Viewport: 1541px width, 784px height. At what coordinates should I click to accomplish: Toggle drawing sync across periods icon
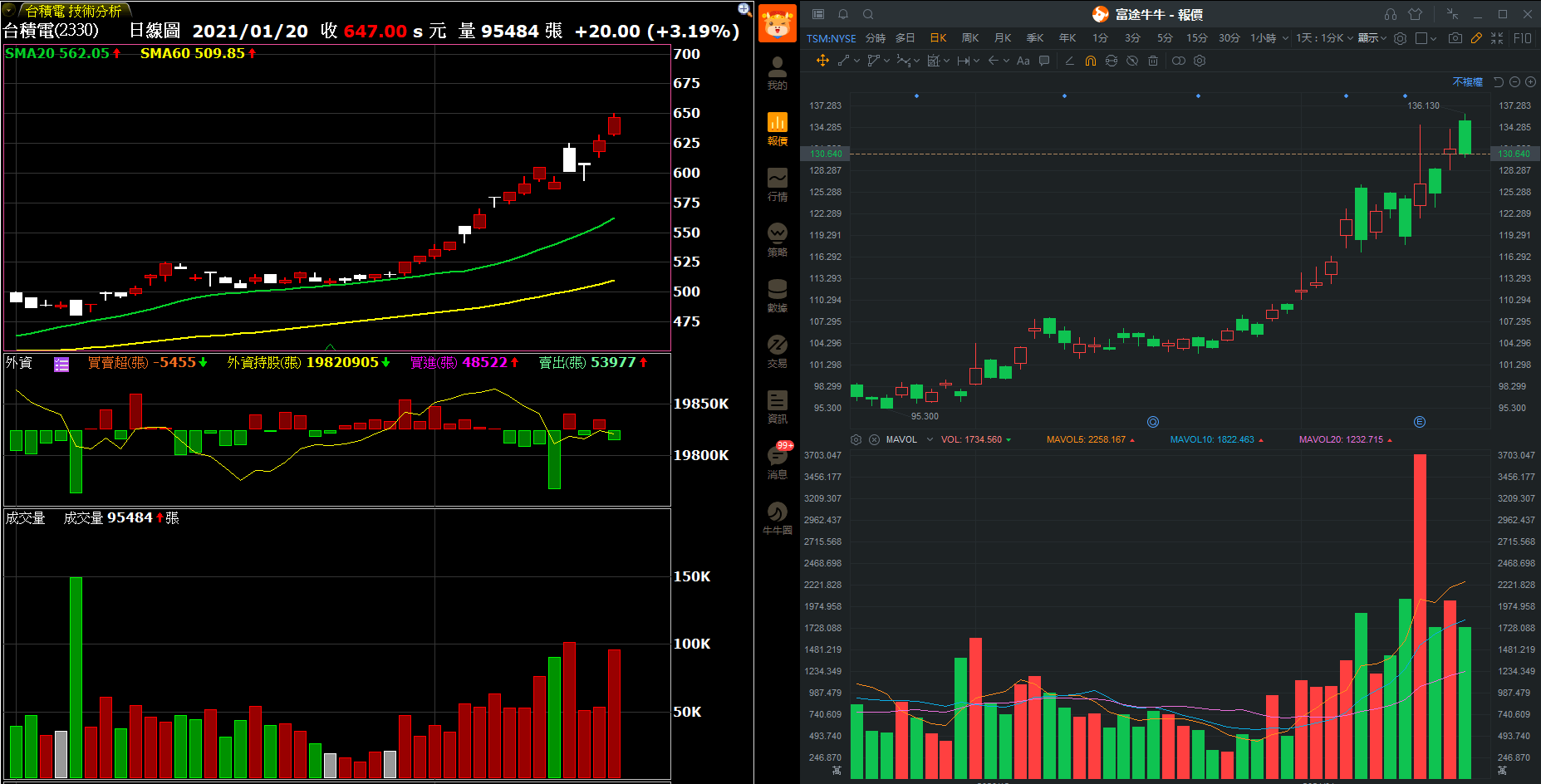pyautogui.click(x=1112, y=61)
